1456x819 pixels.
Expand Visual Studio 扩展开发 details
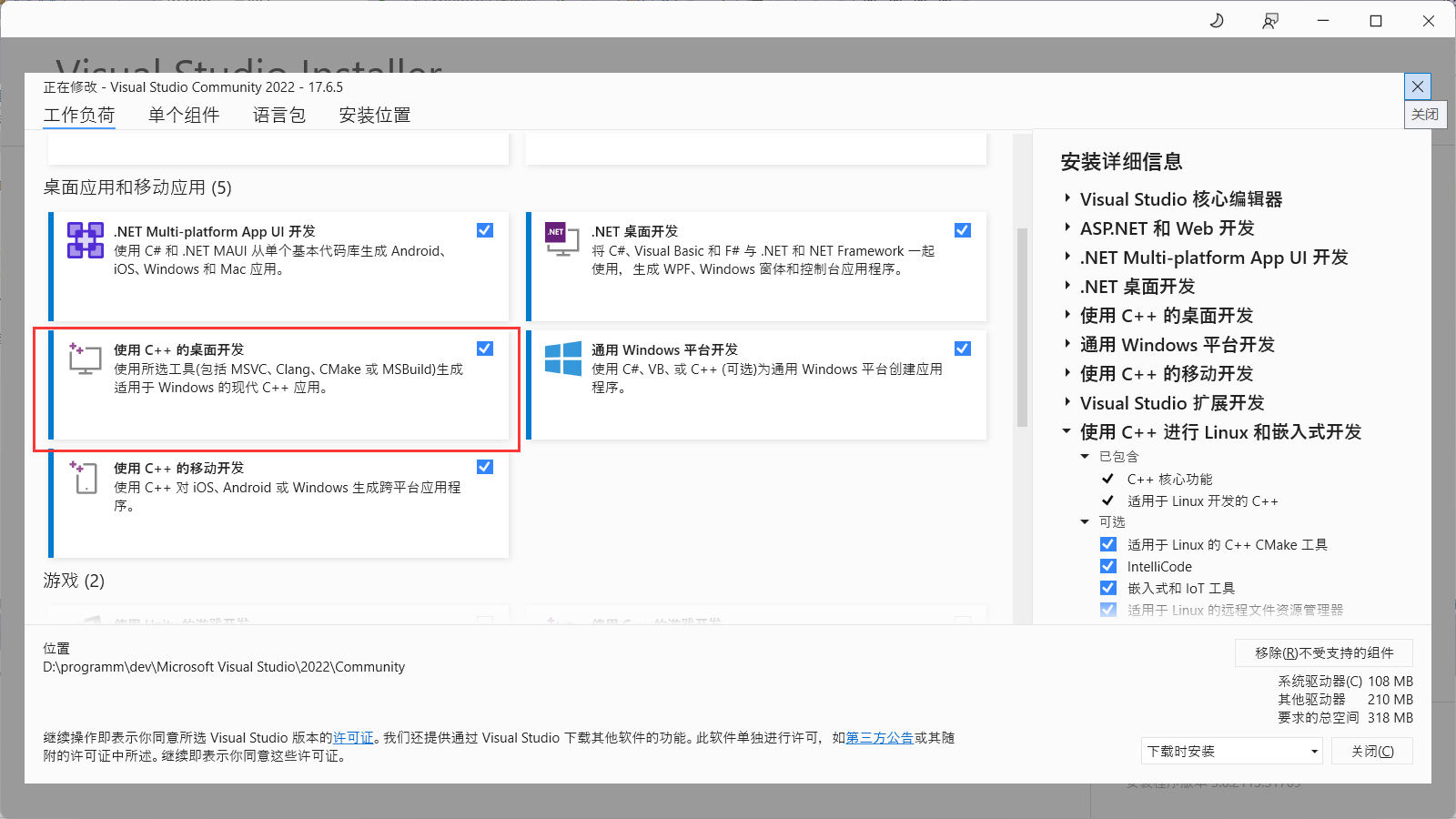coord(1067,402)
